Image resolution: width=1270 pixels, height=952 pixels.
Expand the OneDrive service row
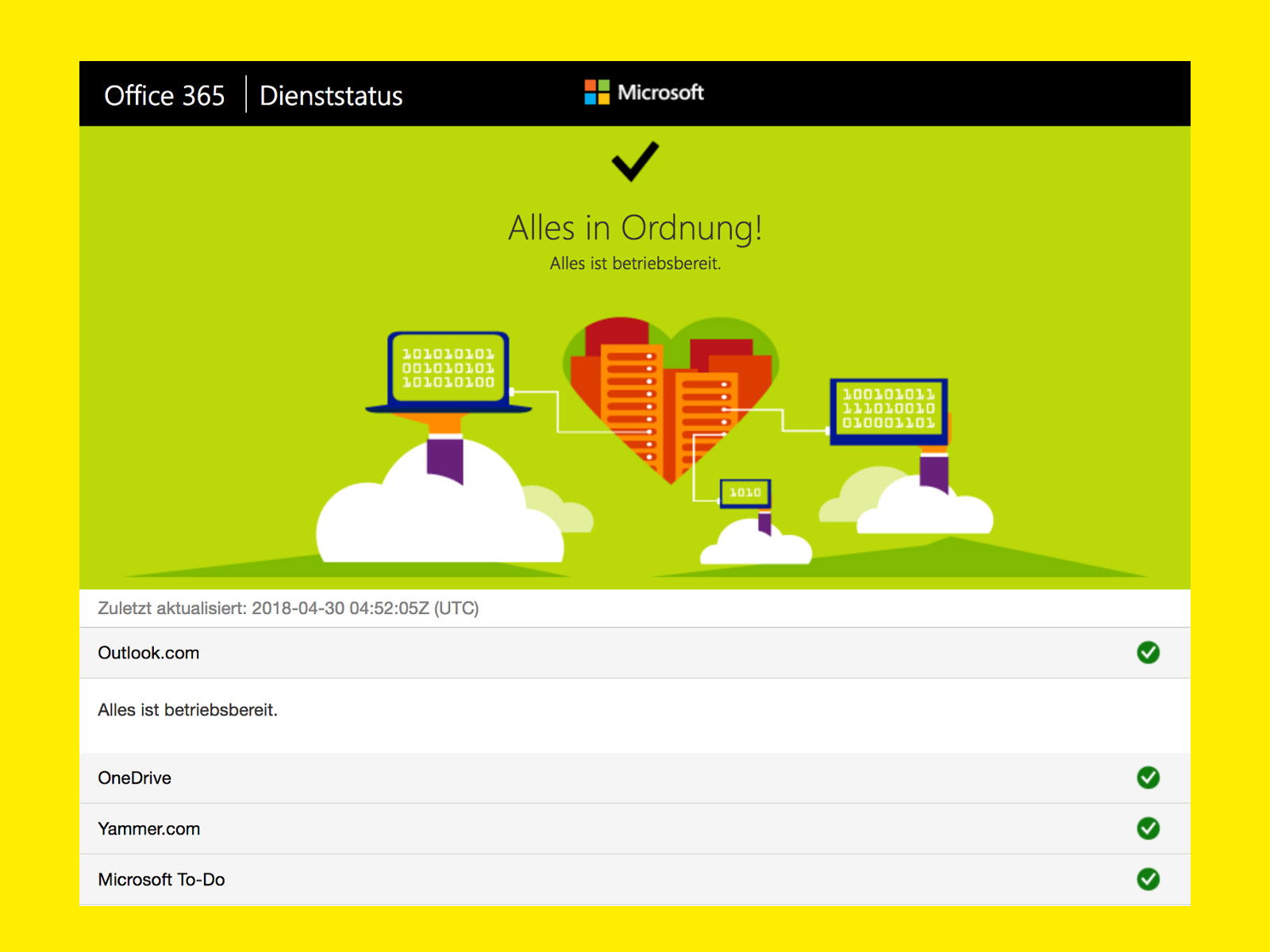click(x=635, y=777)
